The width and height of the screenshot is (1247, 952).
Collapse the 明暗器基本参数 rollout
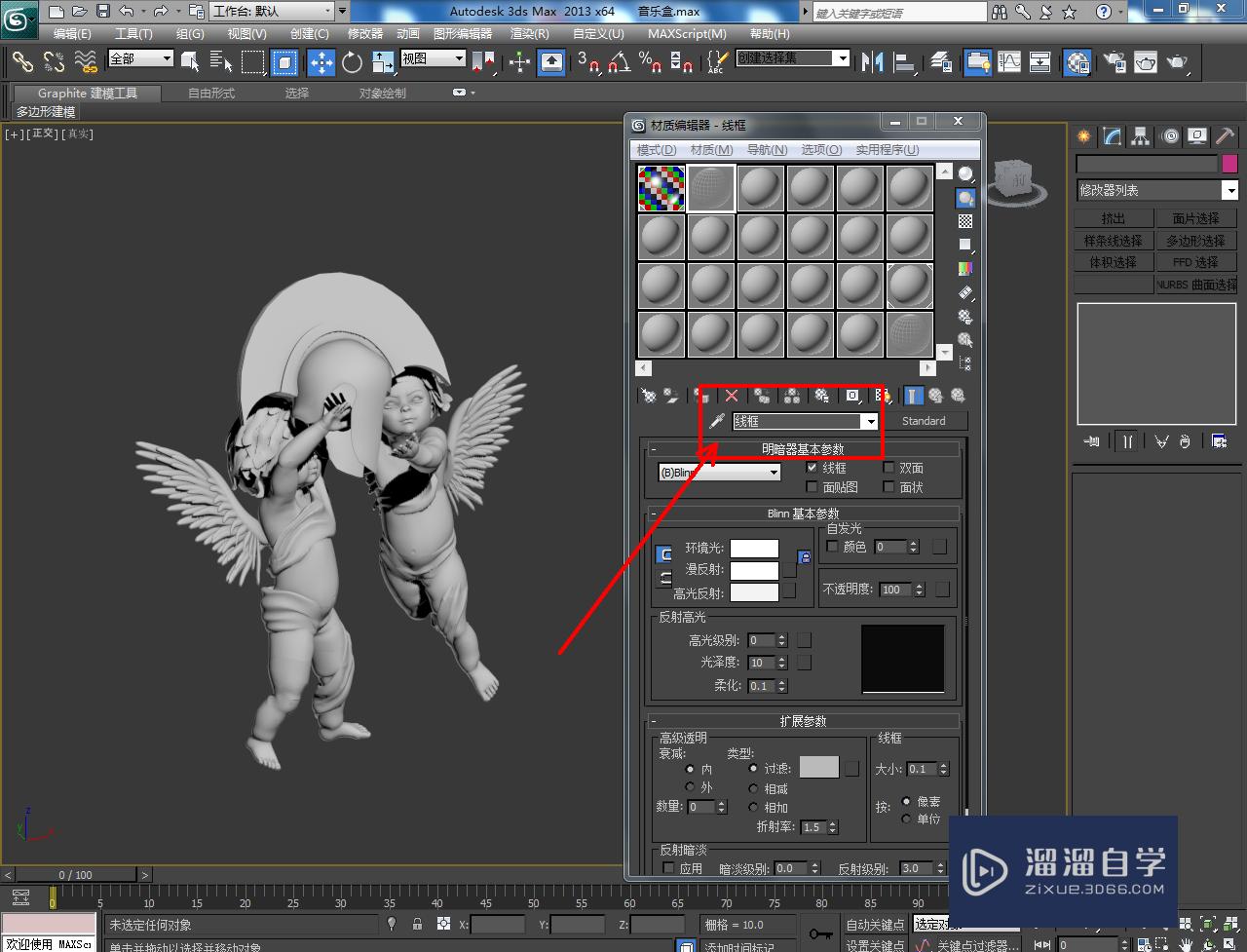[803, 449]
